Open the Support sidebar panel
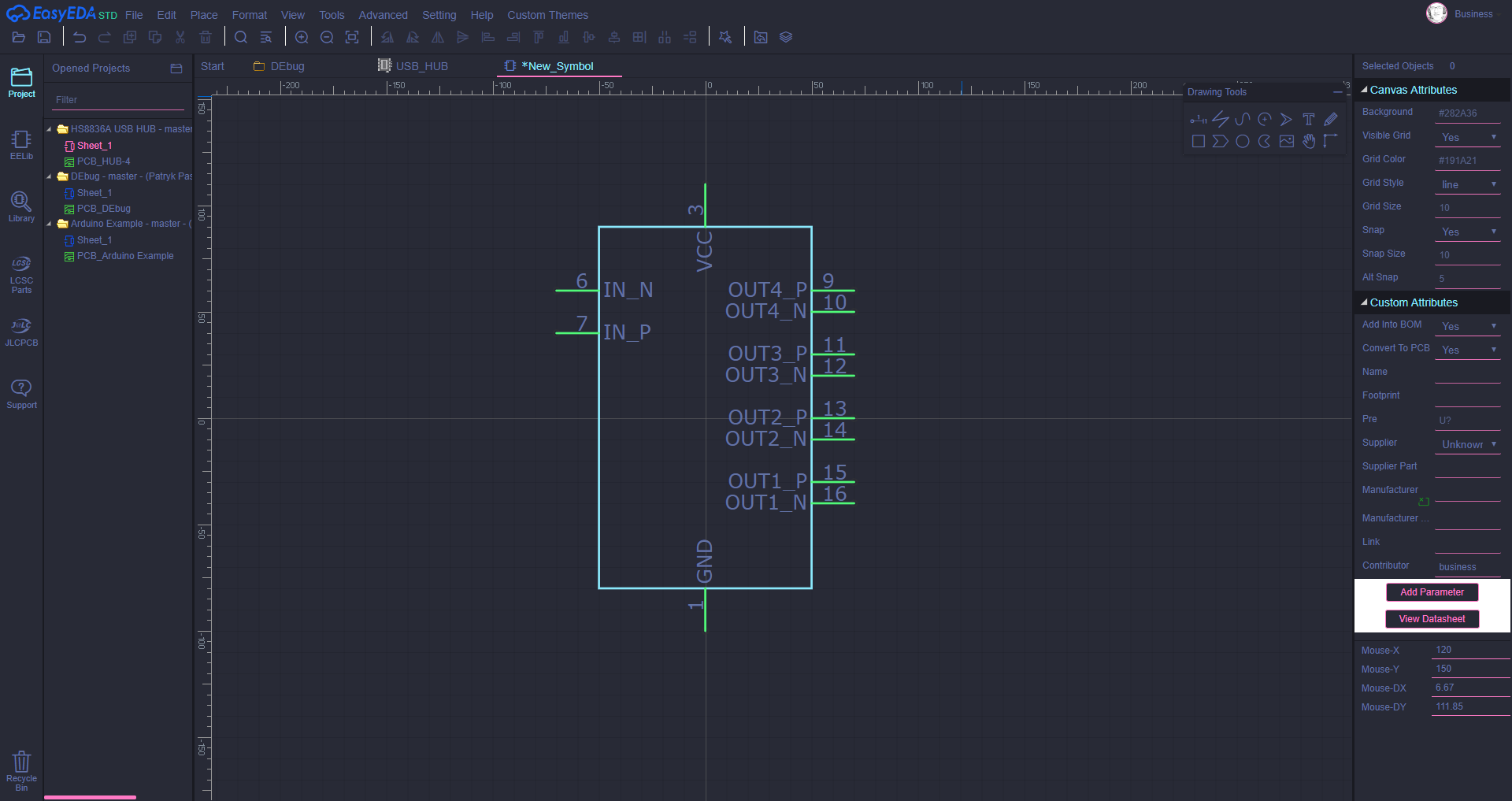This screenshot has height=801, width=1512. [x=21, y=394]
